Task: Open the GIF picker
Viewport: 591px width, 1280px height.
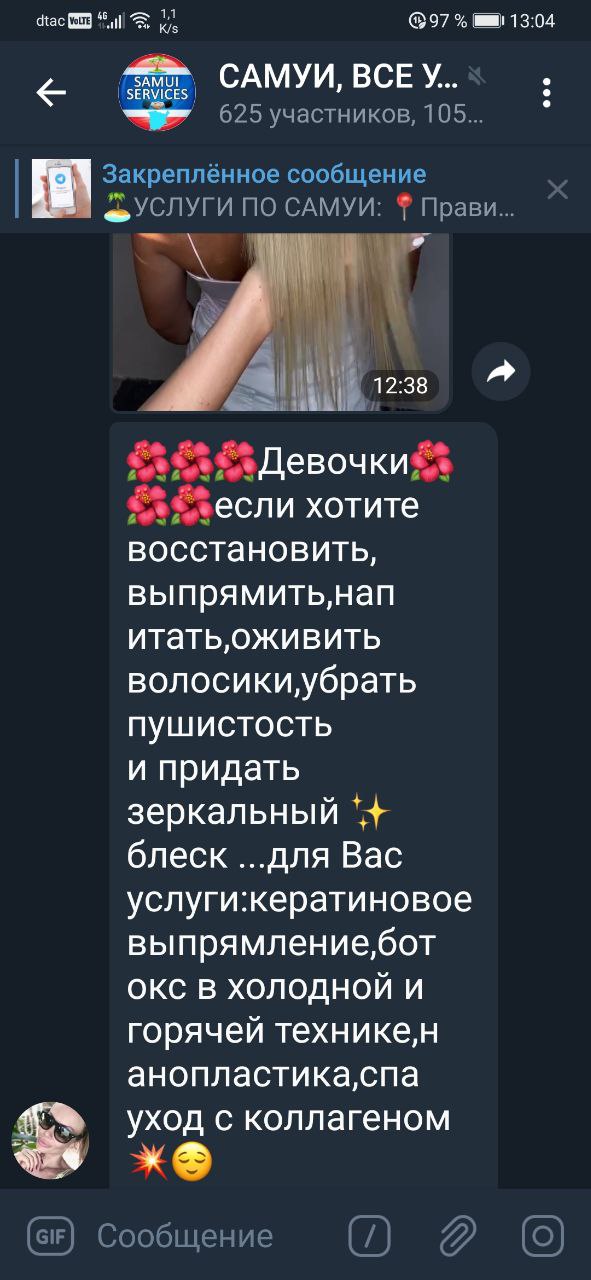Action: (50, 1236)
